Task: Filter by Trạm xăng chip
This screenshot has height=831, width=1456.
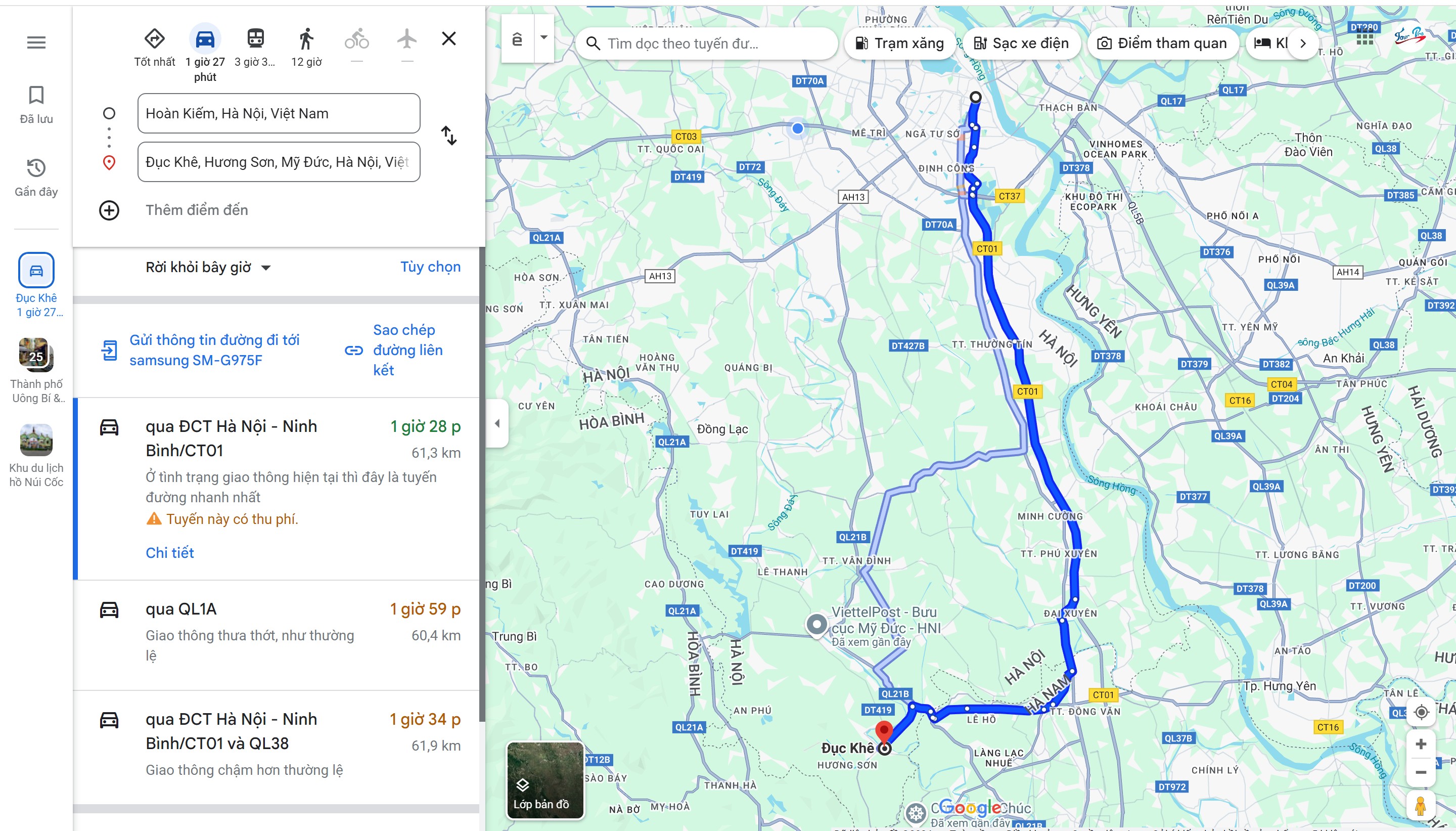Action: 899,43
